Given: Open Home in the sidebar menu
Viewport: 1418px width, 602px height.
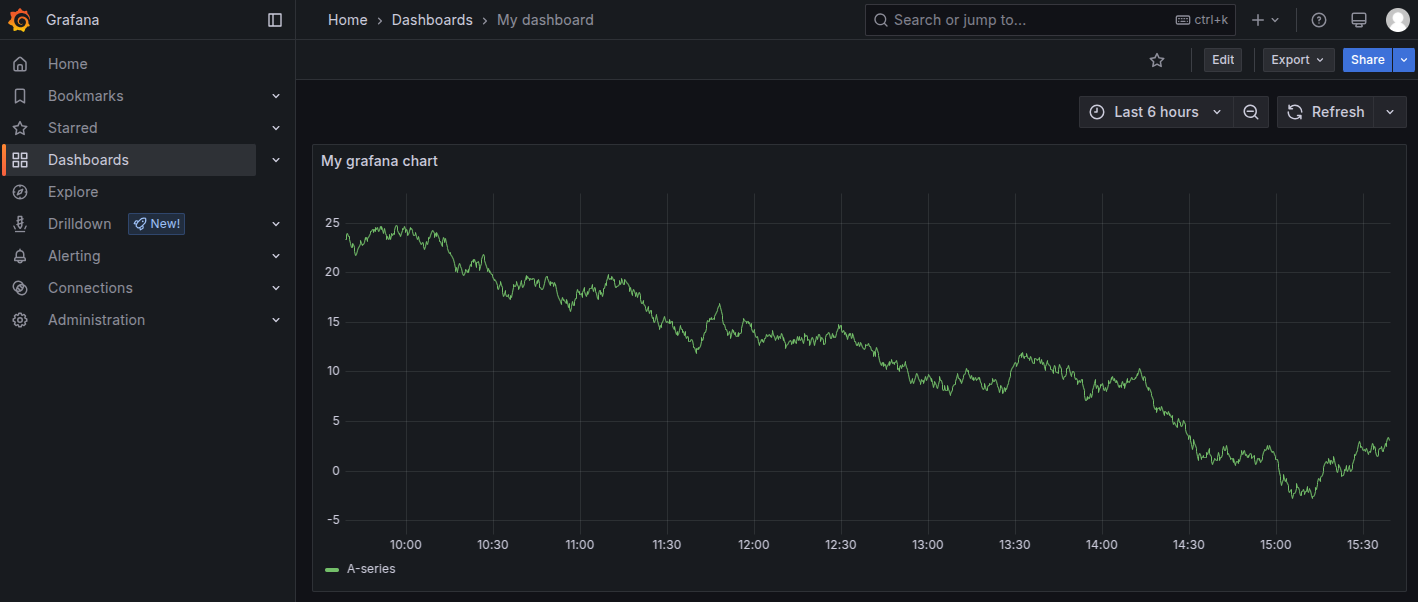Looking at the screenshot, I should (68, 64).
